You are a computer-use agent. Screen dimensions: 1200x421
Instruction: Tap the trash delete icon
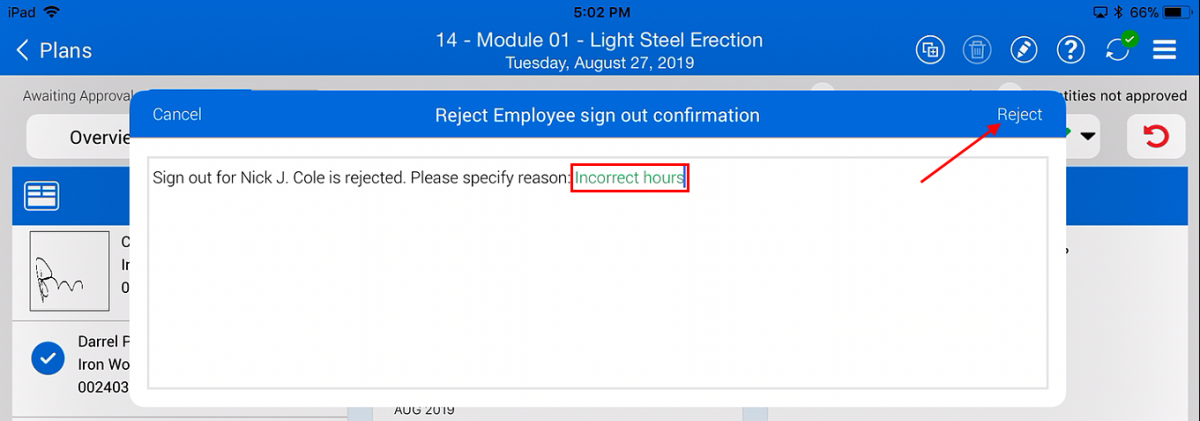click(977, 50)
